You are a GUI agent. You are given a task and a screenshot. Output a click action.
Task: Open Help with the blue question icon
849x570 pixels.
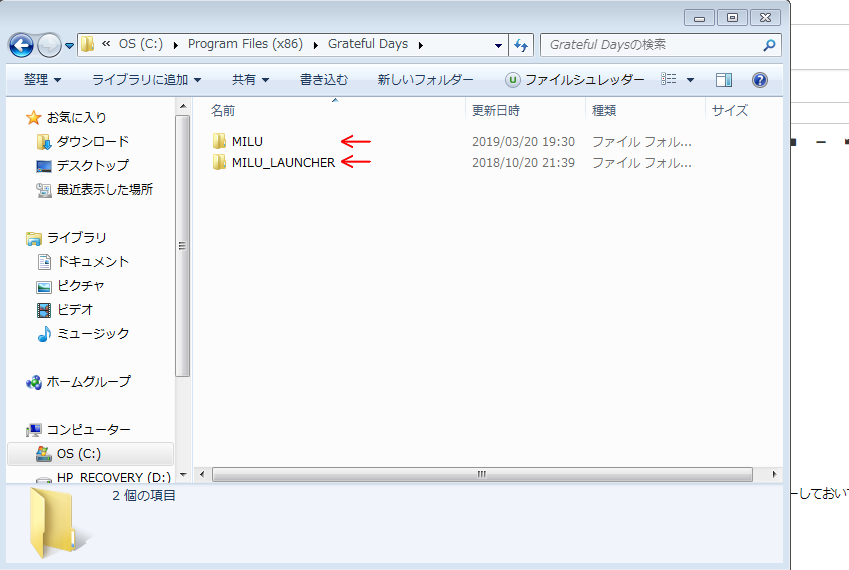tap(760, 80)
